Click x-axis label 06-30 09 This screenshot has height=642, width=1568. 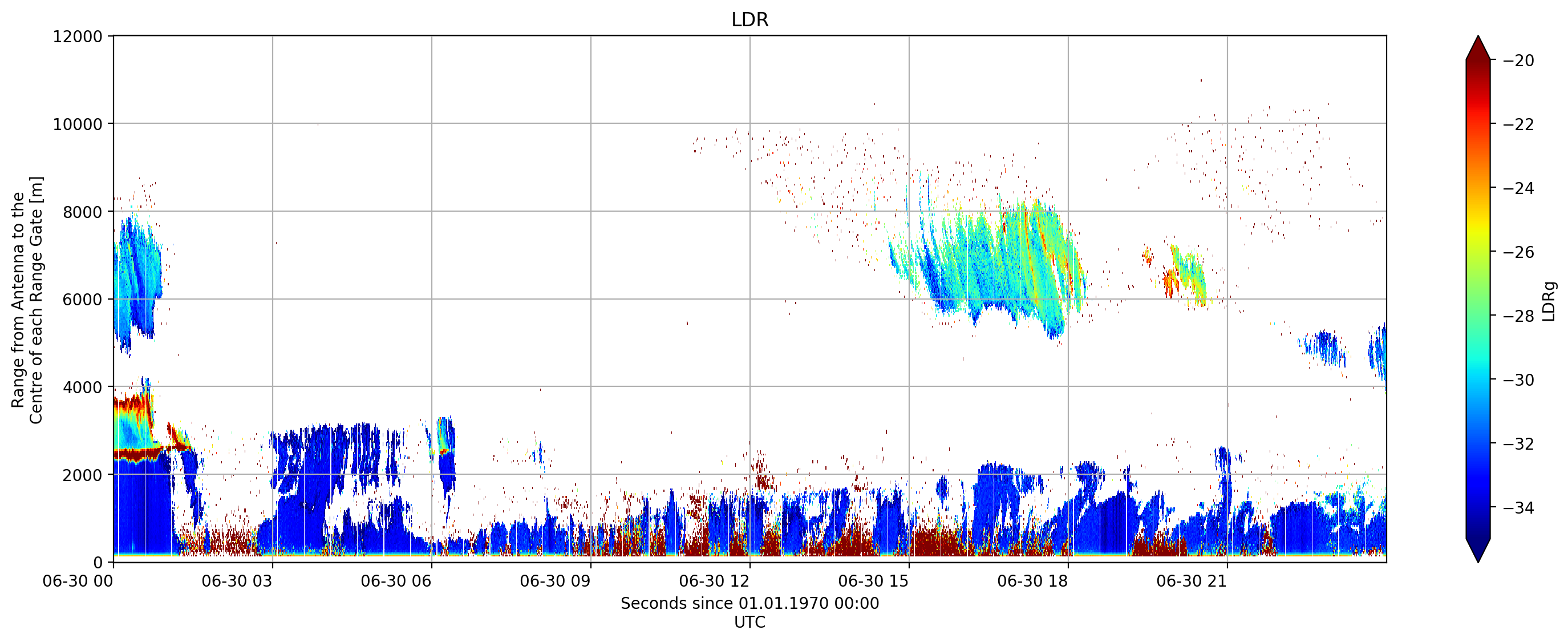point(555,581)
